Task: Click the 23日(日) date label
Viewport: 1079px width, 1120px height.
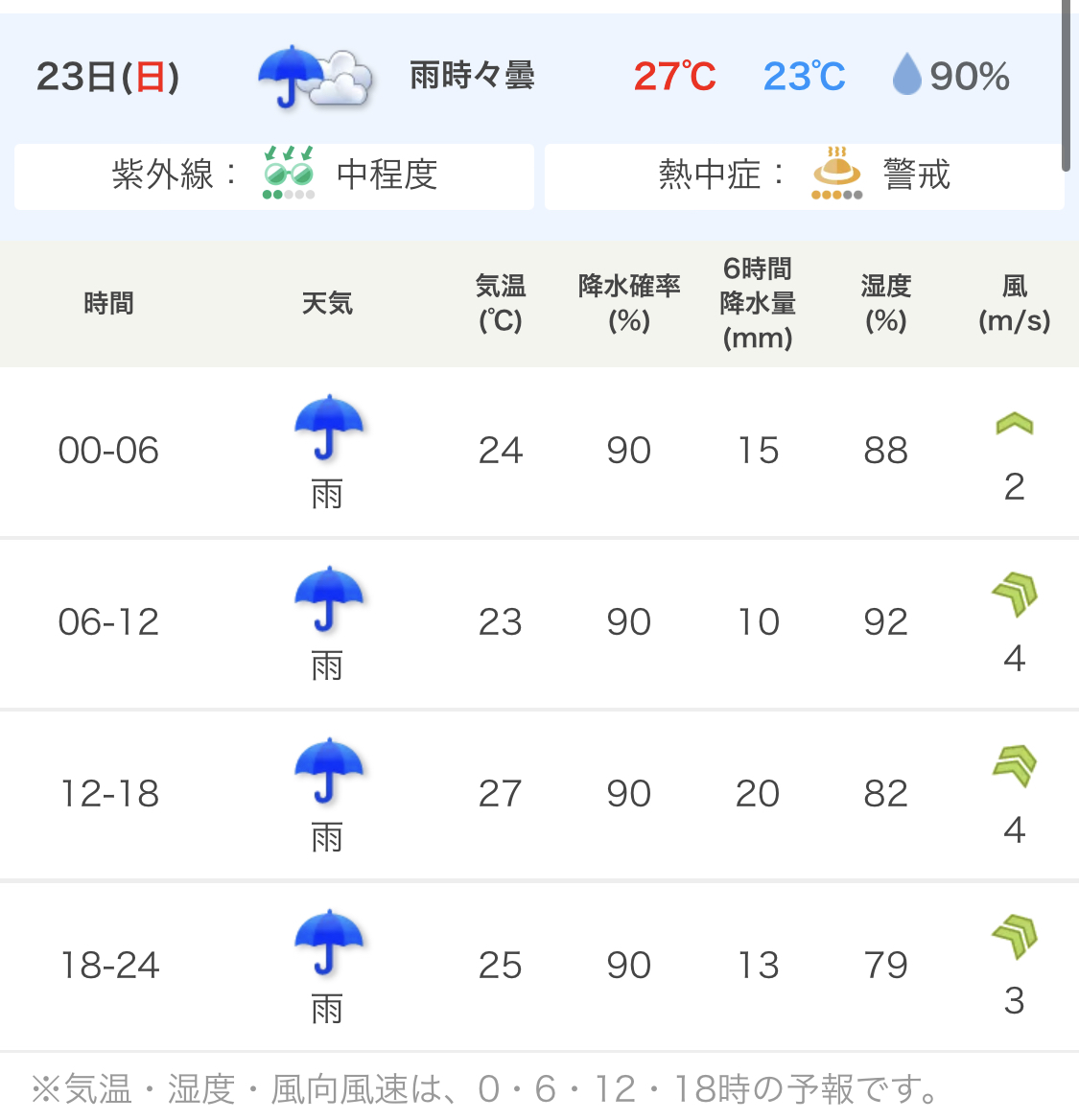Action: point(107,77)
